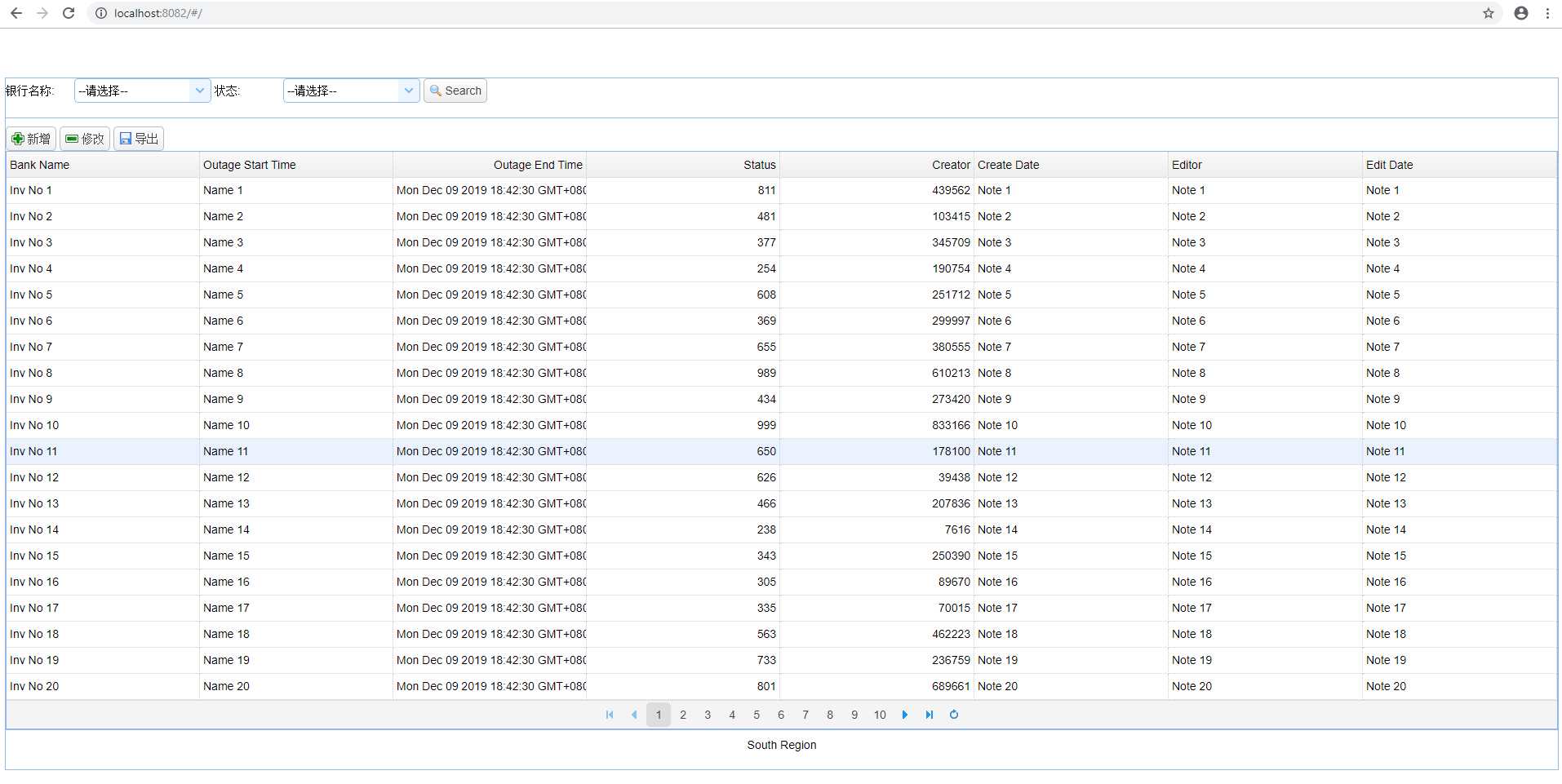The height and width of the screenshot is (784, 1562).
Task: Click end time cell in Inv No 8 row
Action: click(x=490, y=373)
